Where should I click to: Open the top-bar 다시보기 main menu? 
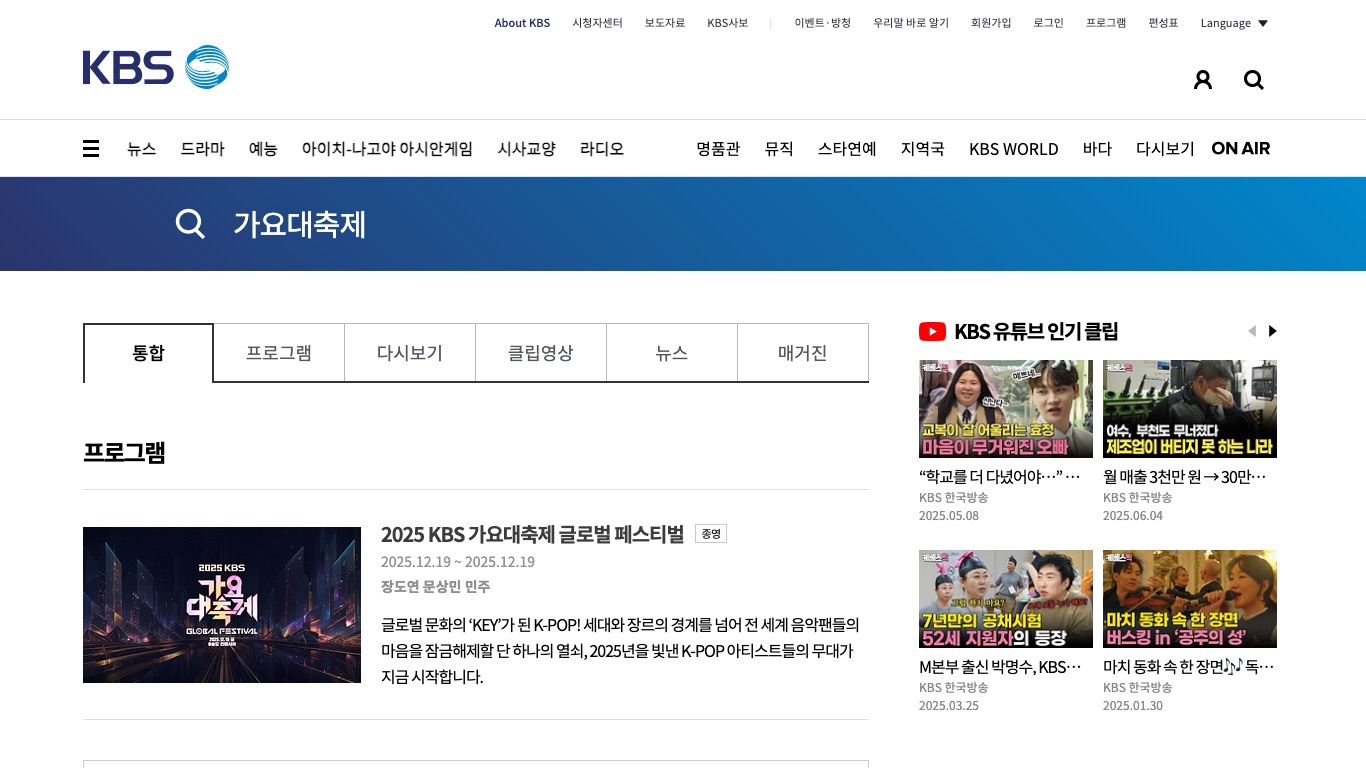pos(1165,149)
